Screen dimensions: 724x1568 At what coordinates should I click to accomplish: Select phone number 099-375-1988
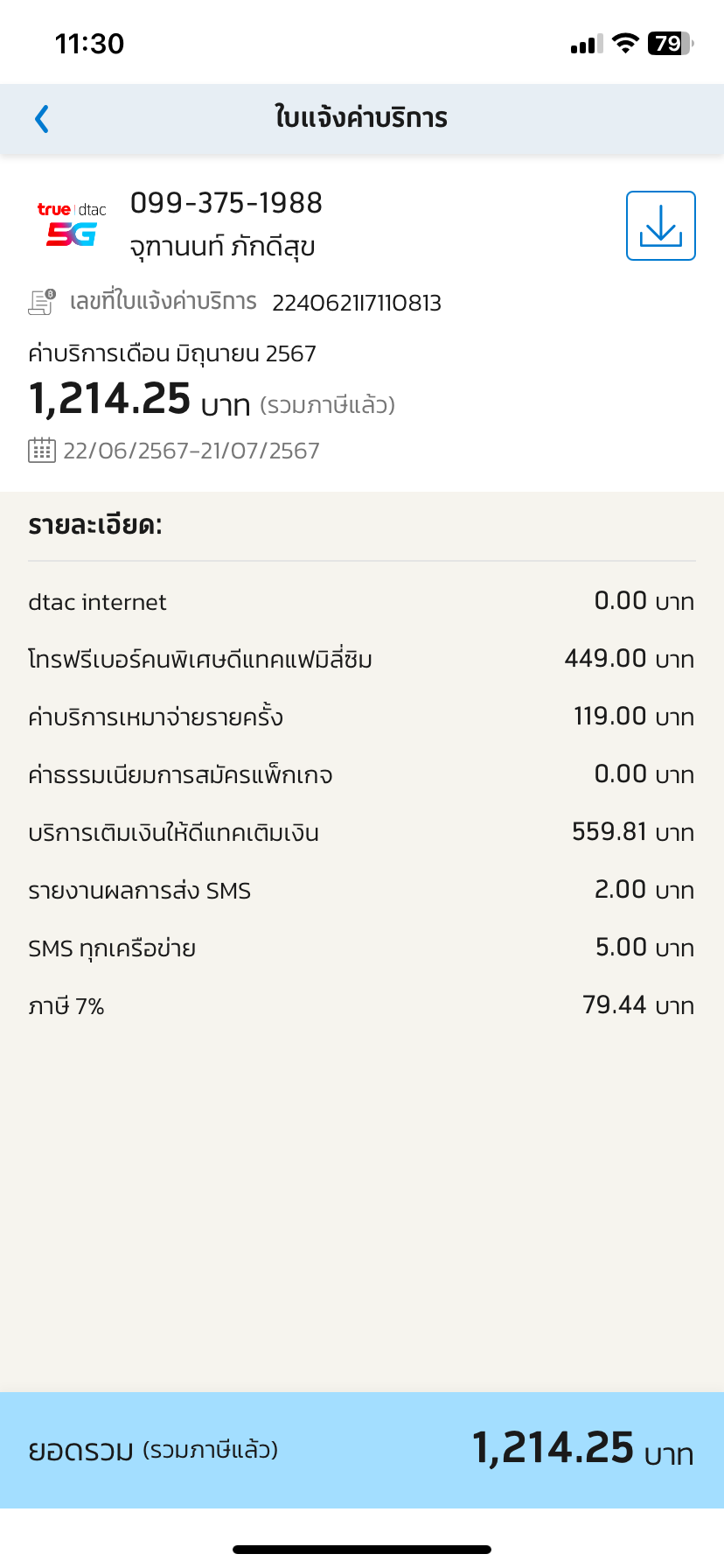[226, 203]
